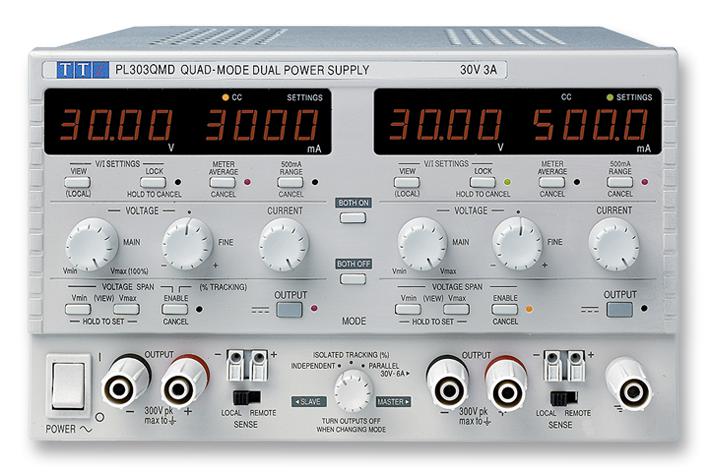709x472 pixels.
Task: Toggle the right channel OUTPUT button
Action: [620, 309]
